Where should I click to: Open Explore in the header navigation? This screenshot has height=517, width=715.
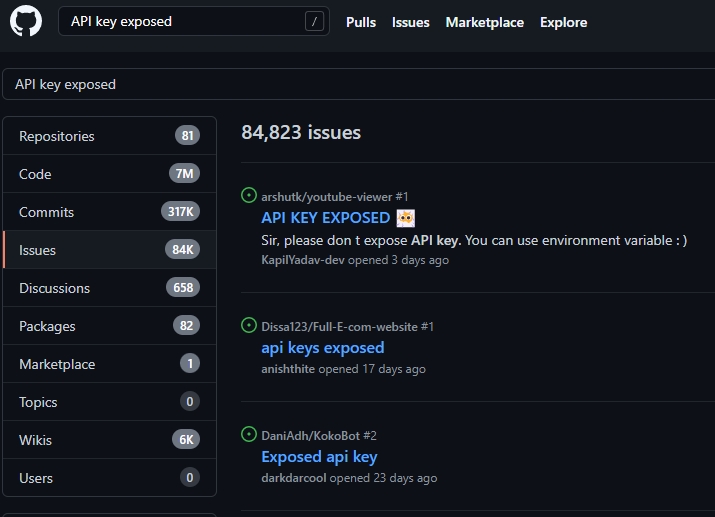tap(563, 22)
